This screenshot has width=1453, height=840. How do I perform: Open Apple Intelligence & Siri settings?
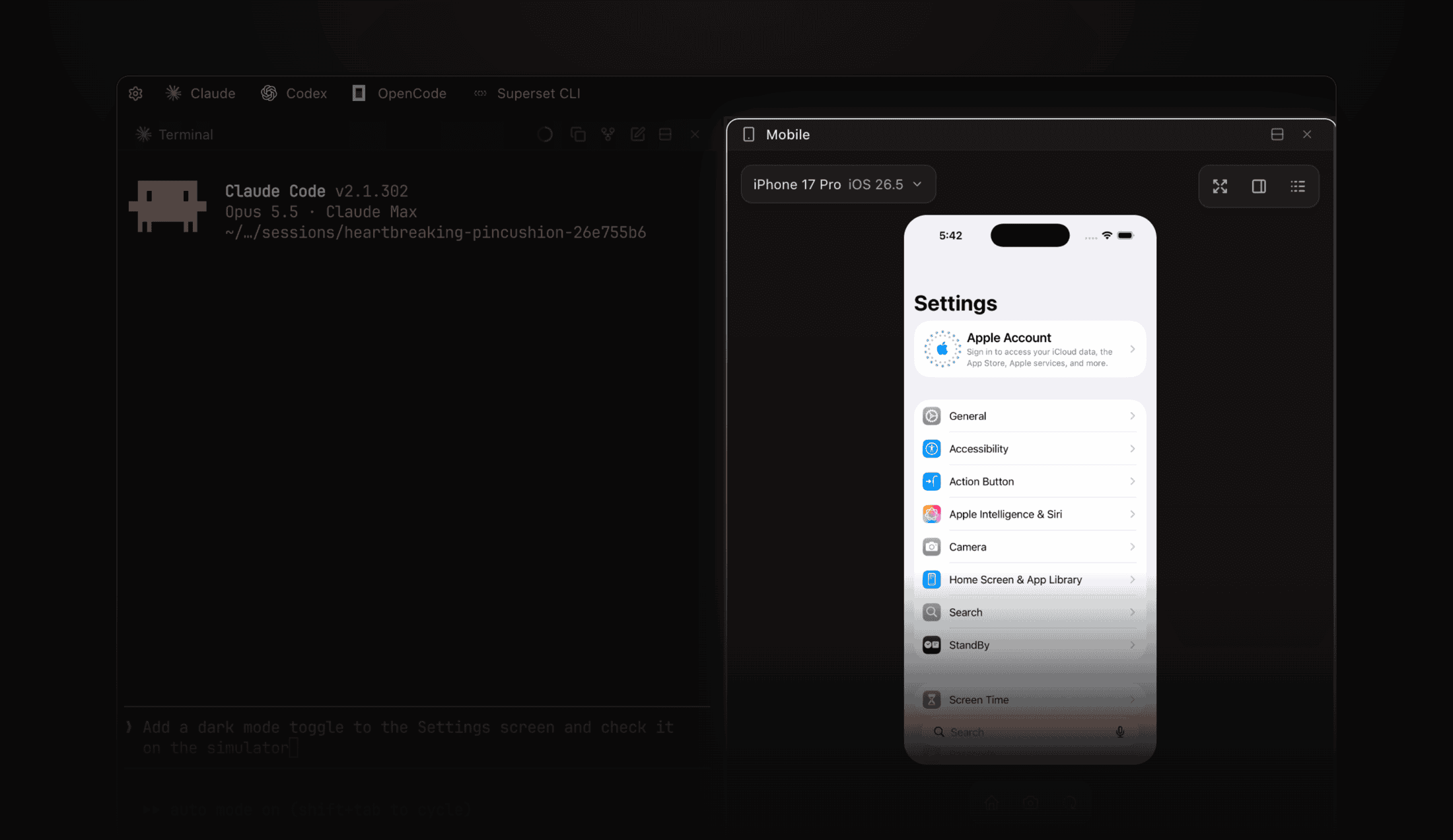1030,514
